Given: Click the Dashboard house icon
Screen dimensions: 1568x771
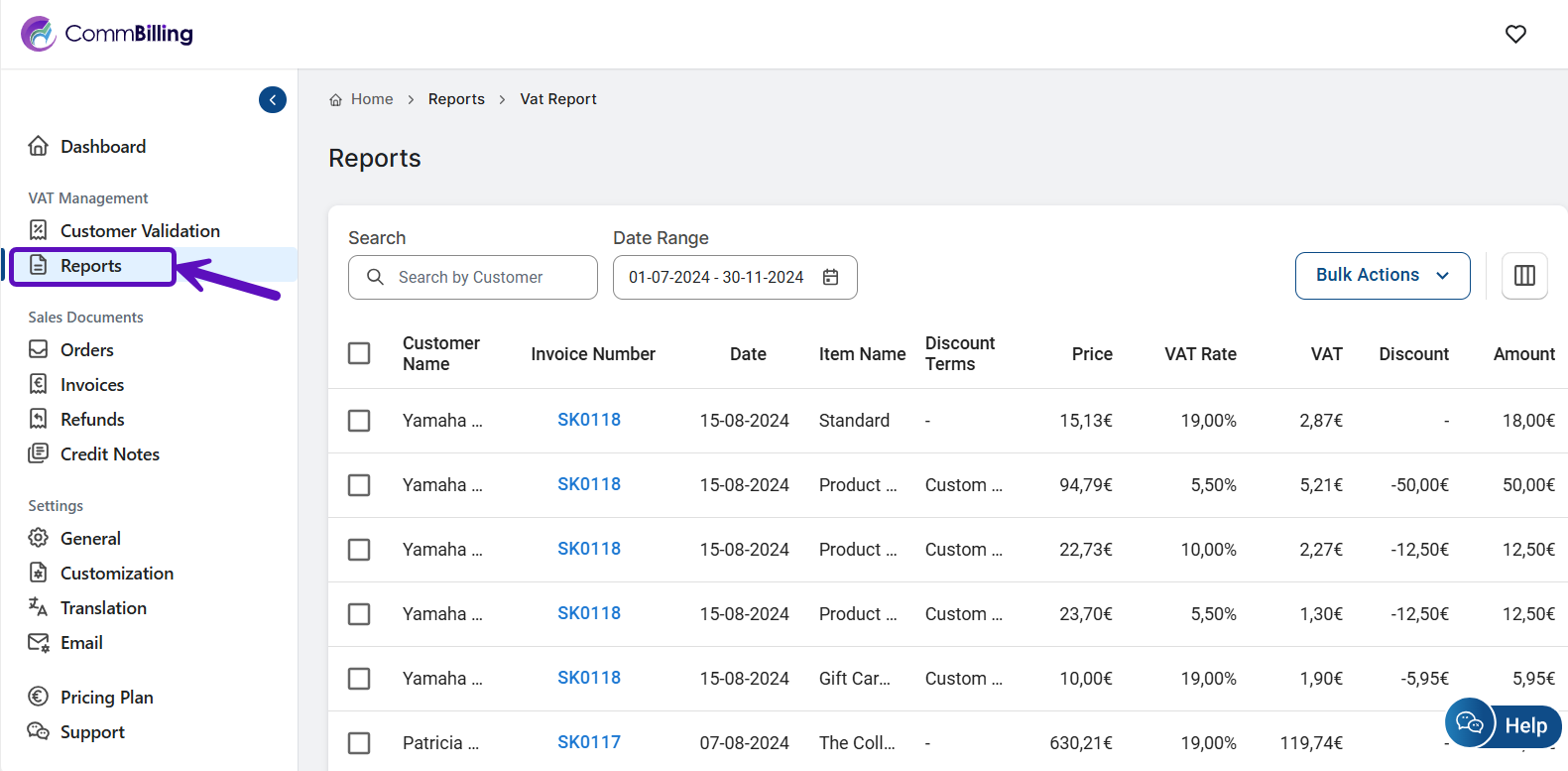Looking at the screenshot, I should pos(39,147).
